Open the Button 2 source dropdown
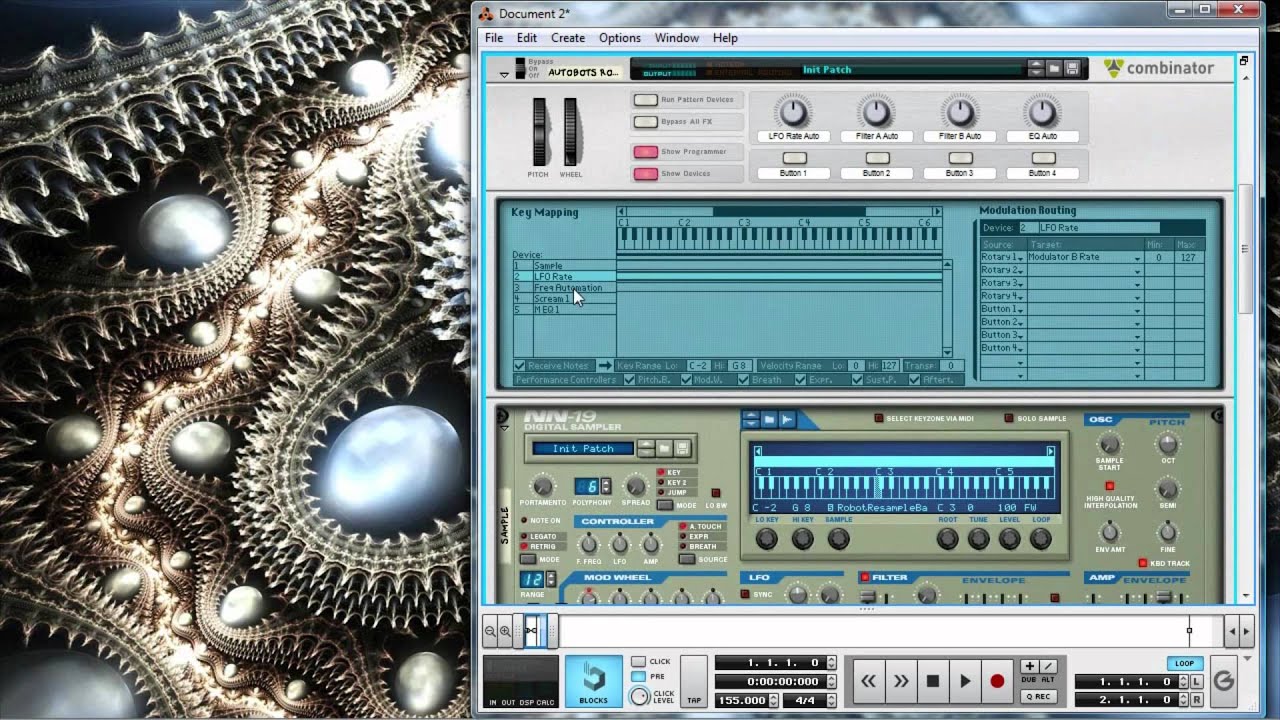This screenshot has height=720, width=1280. coord(1003,323)
